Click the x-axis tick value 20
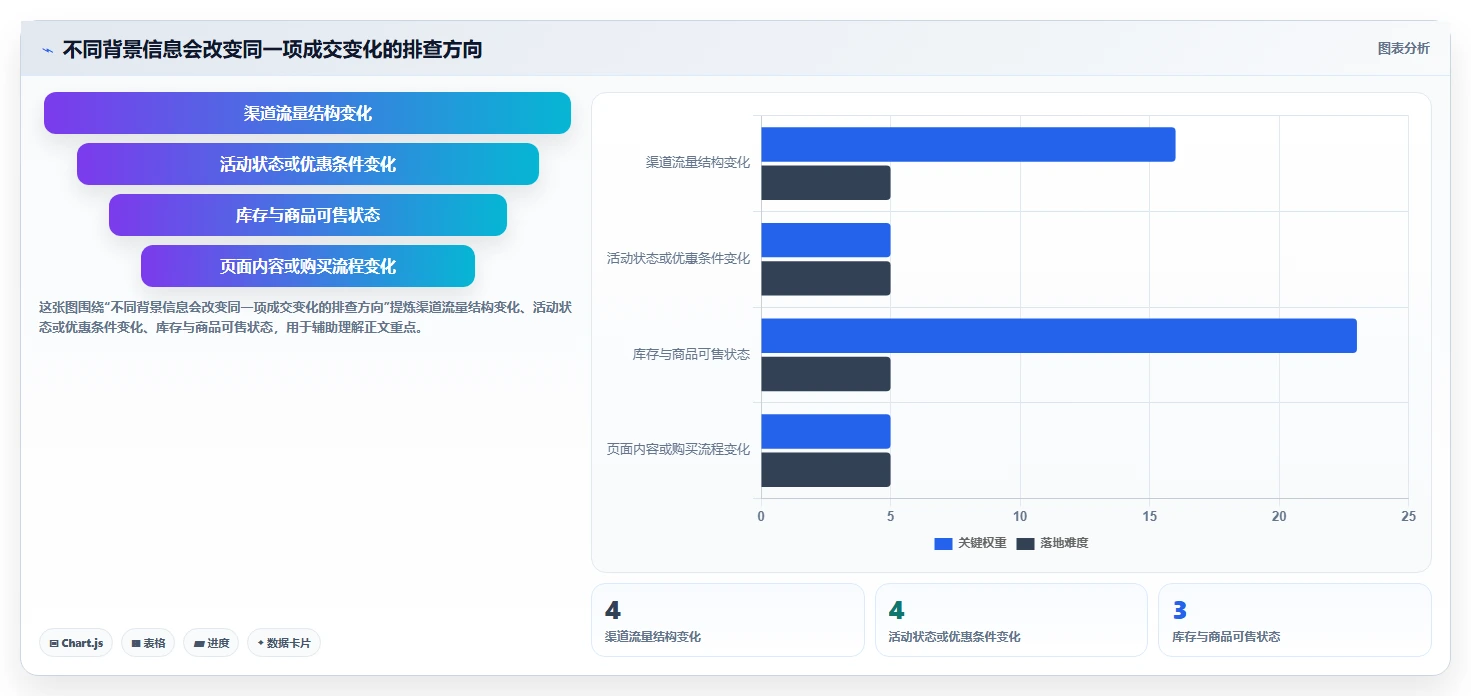 coord(1279,516)
